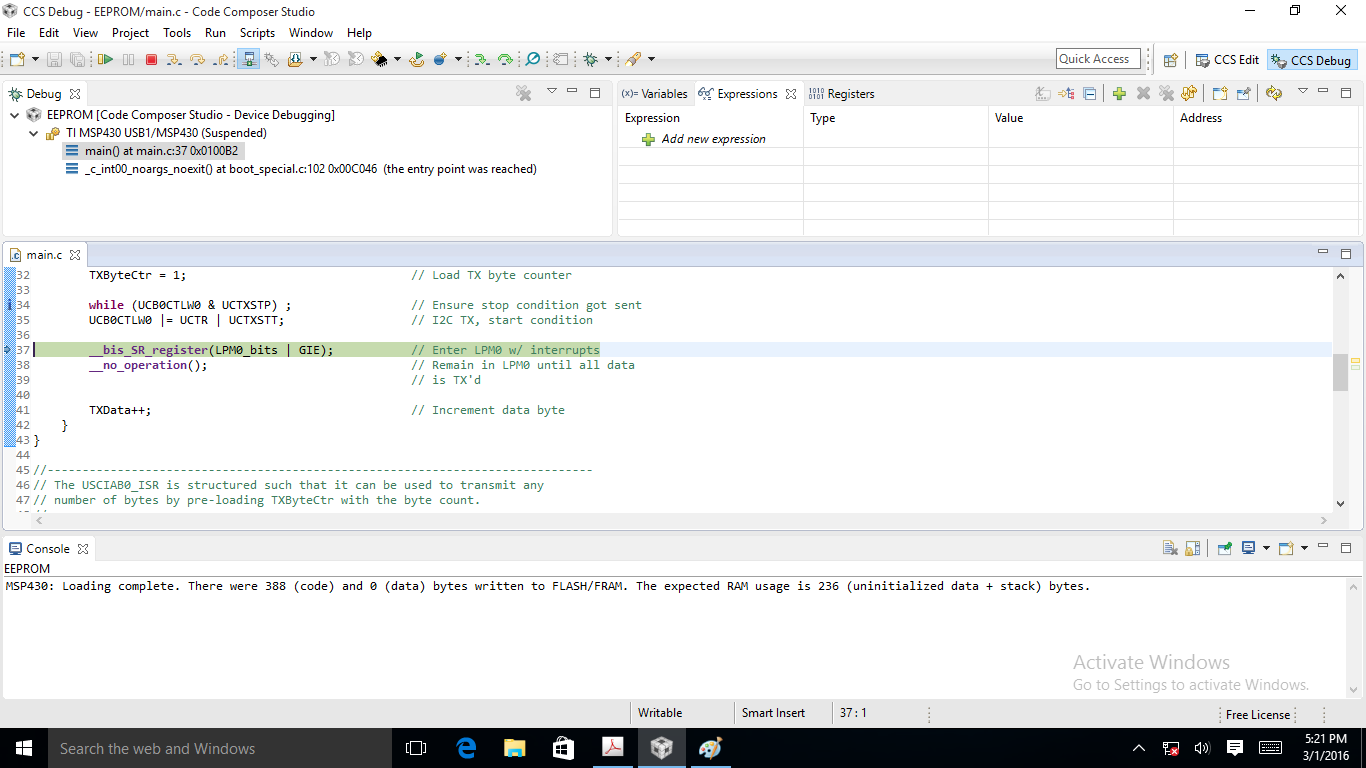Click the editor vertical scrollbar thumb
Viewport: 1366px width, 768px height.
point(1341,371)
